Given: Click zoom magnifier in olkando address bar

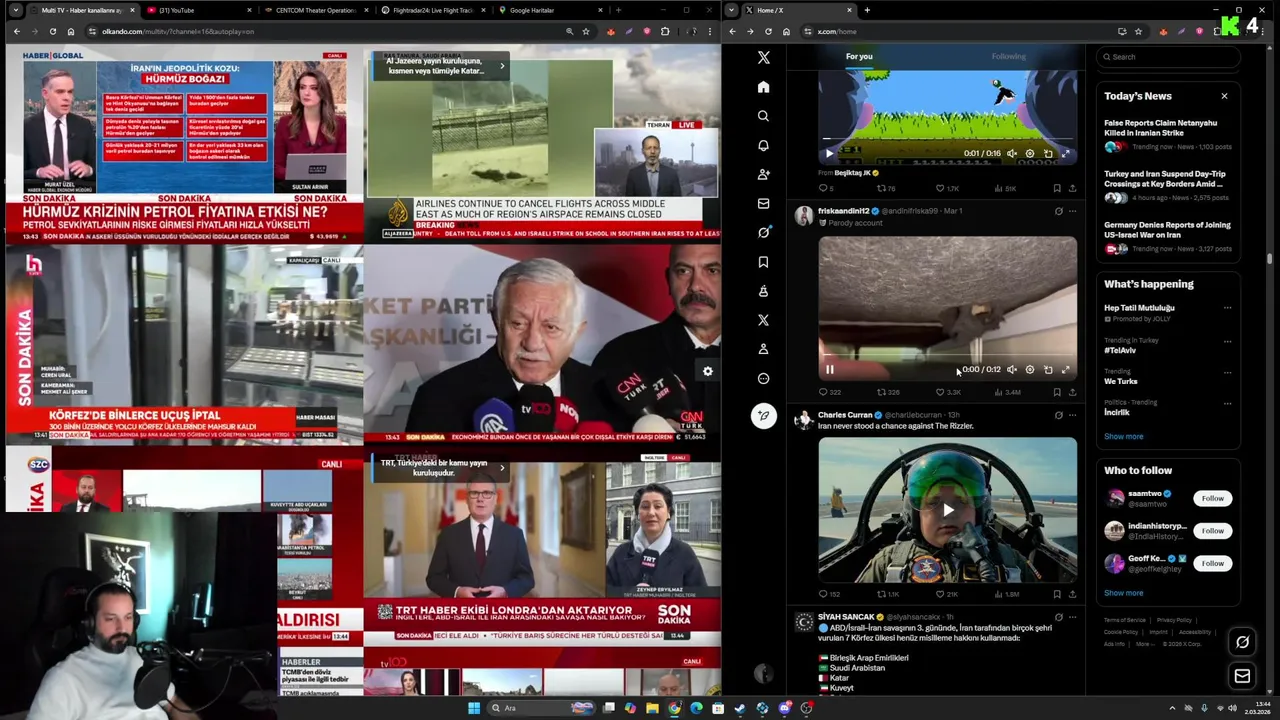Looking at the screenshot, I should (x=570, y=31).
